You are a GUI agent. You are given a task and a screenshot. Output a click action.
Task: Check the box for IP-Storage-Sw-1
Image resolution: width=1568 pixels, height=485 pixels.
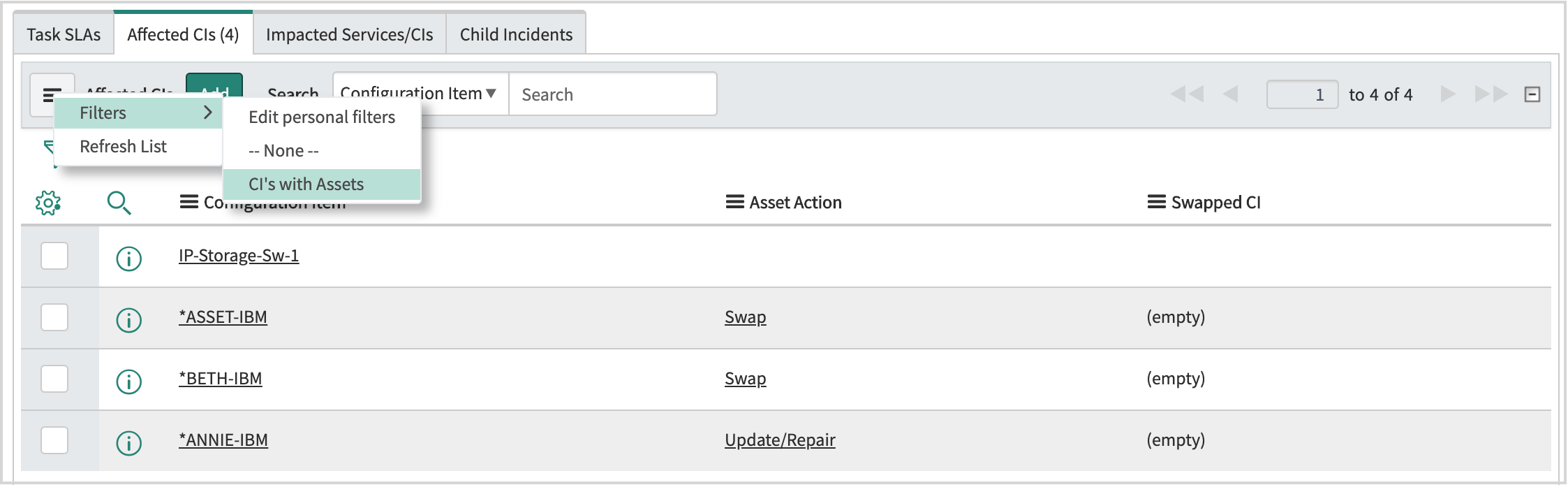coord(54,256)
